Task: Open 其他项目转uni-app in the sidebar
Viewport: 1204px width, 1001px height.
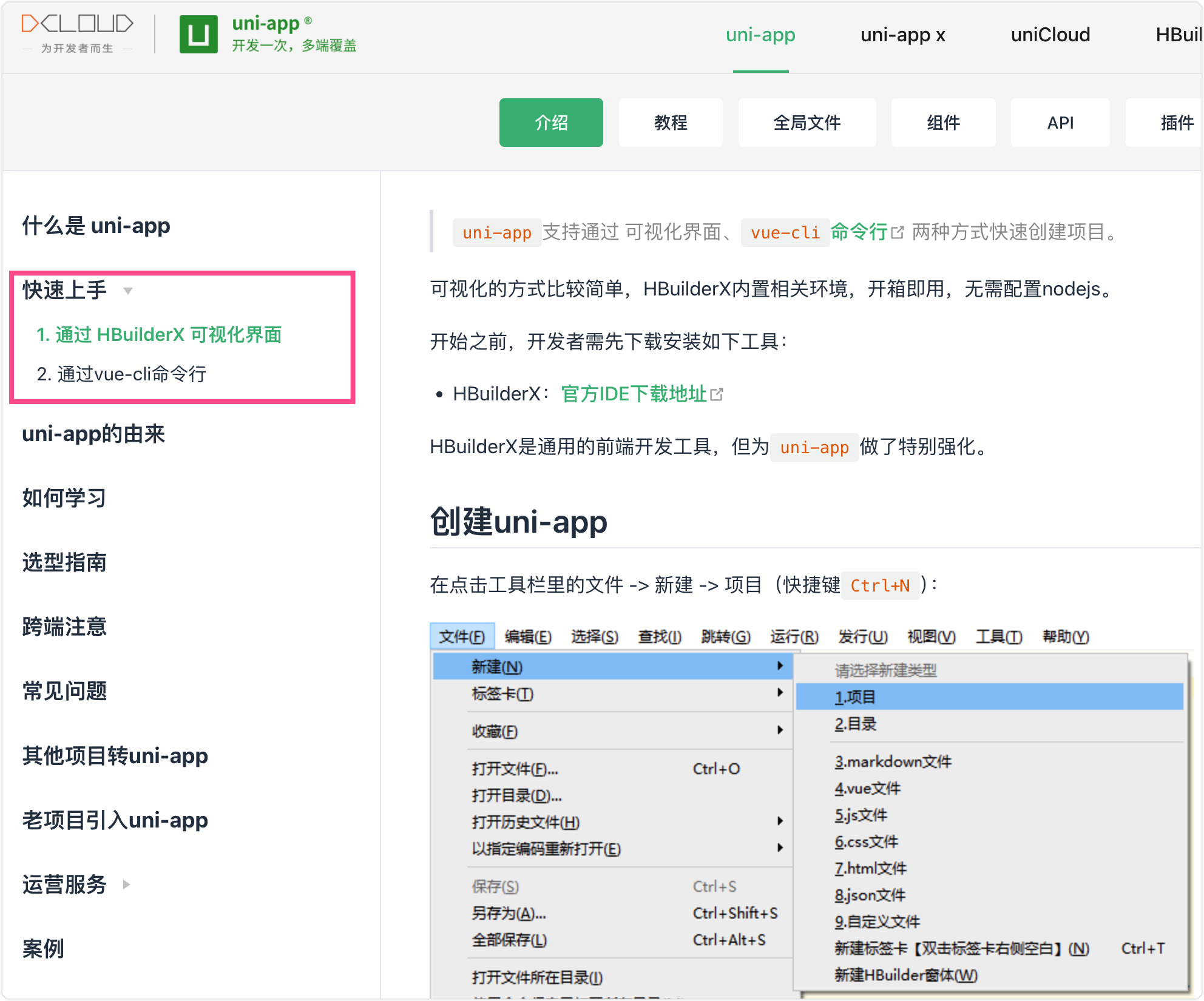Action: click(x=115, y=755)
